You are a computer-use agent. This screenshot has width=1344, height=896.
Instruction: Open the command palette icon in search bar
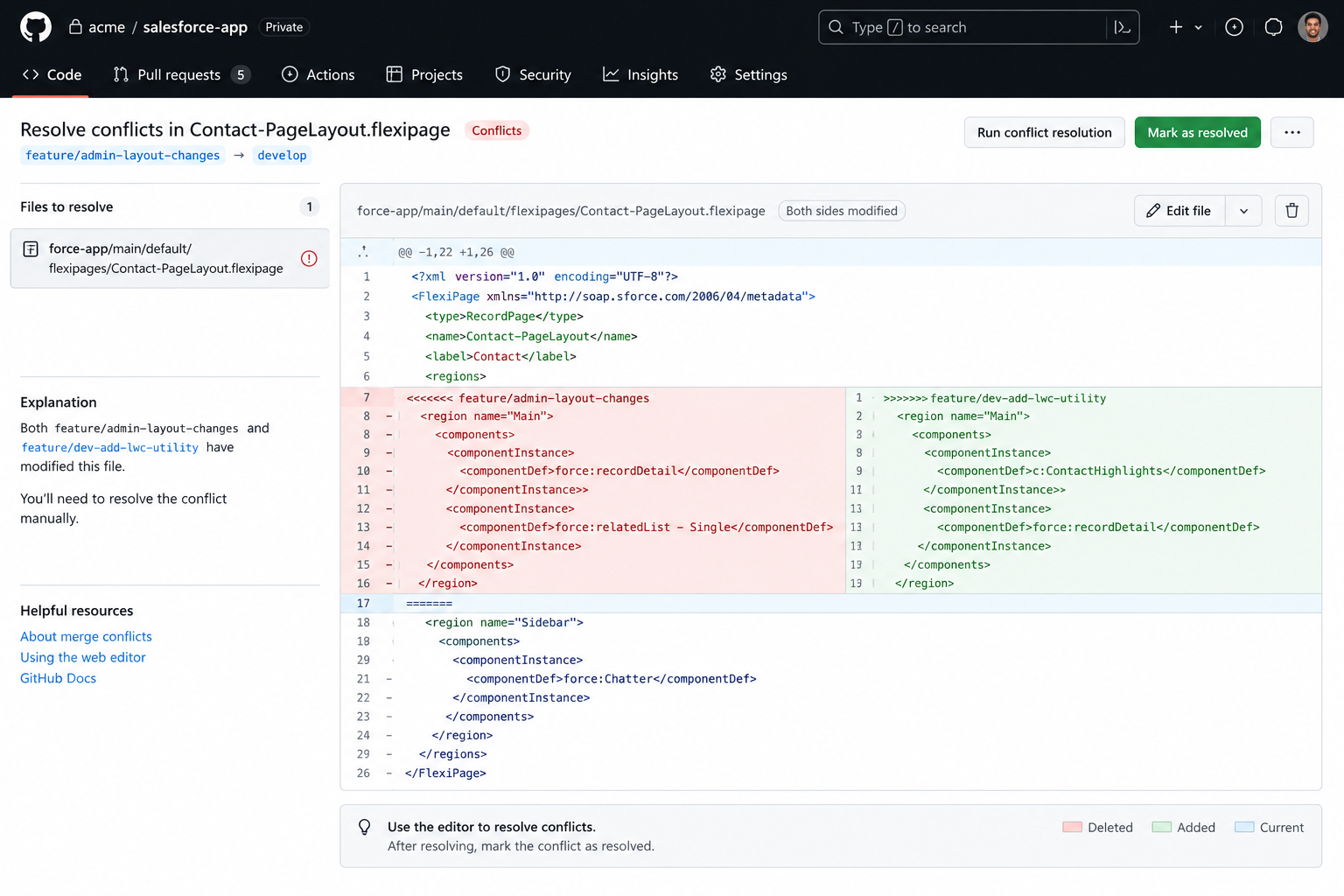tap(1122, 27)
